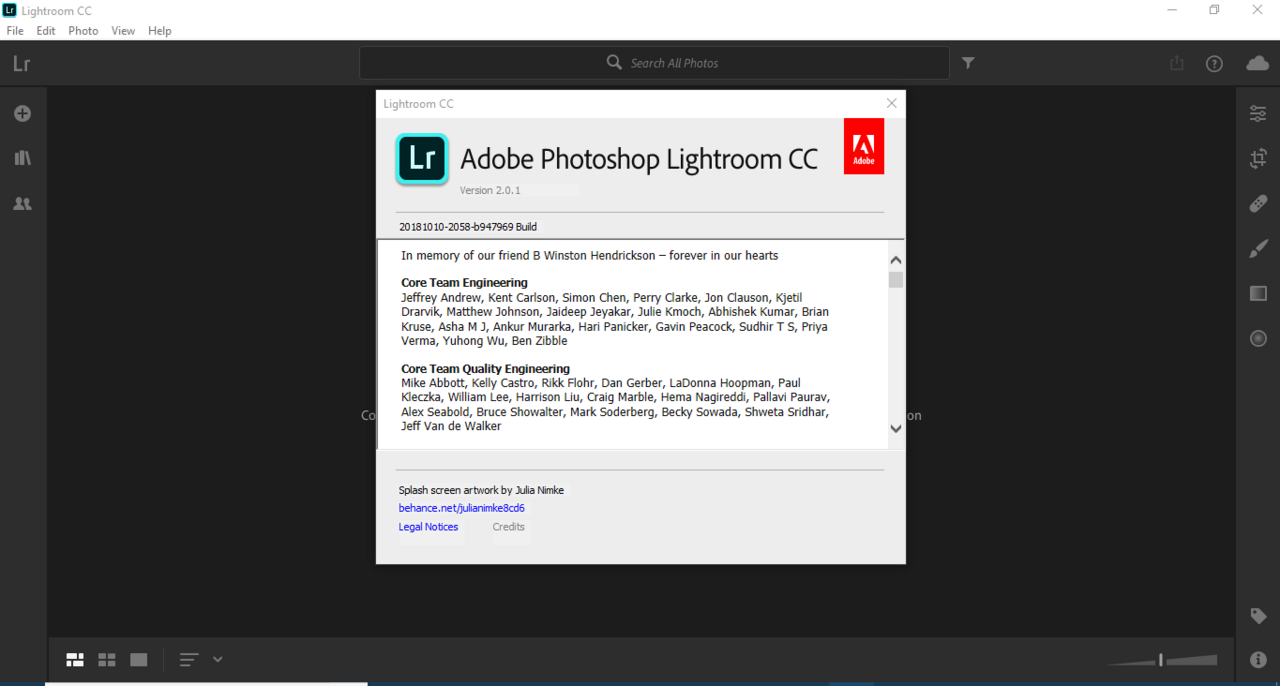Select the Linear Gradient tool
Viewport: 1280px width, 686px height.
(1258, 293)
